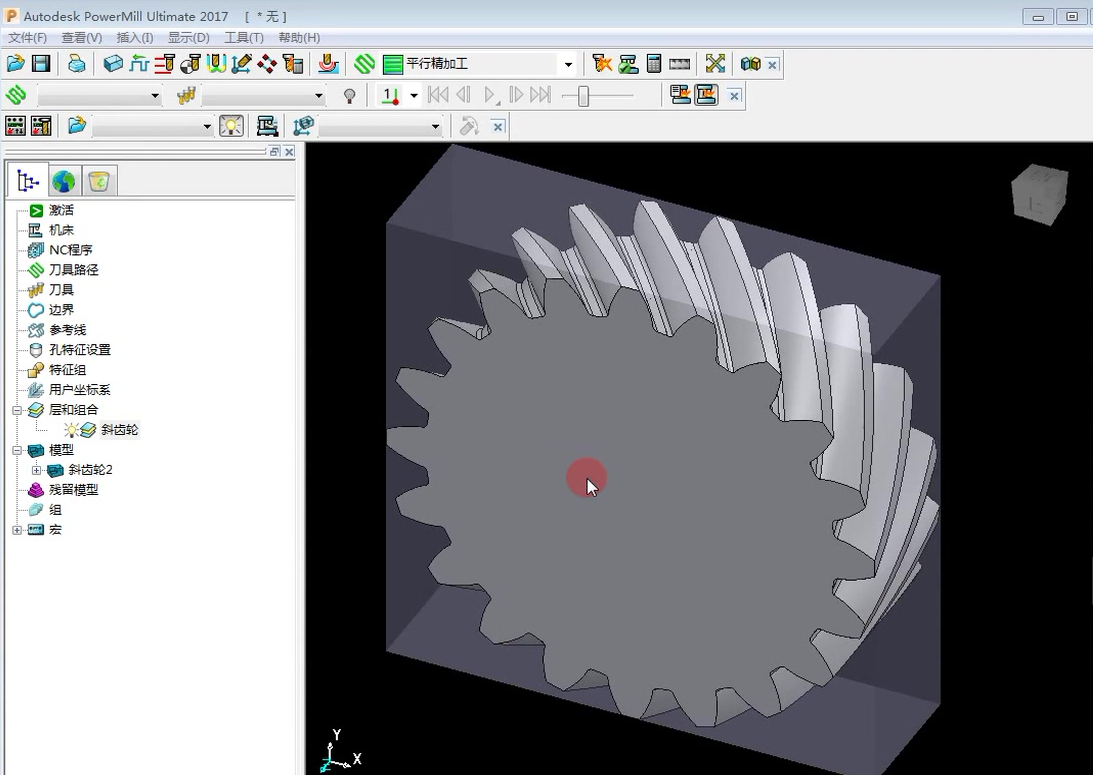Click the green boxes icon near toolbar end
Image resolution: width=1093 pixels, height=775 pixels.
[x=751, y=64]
